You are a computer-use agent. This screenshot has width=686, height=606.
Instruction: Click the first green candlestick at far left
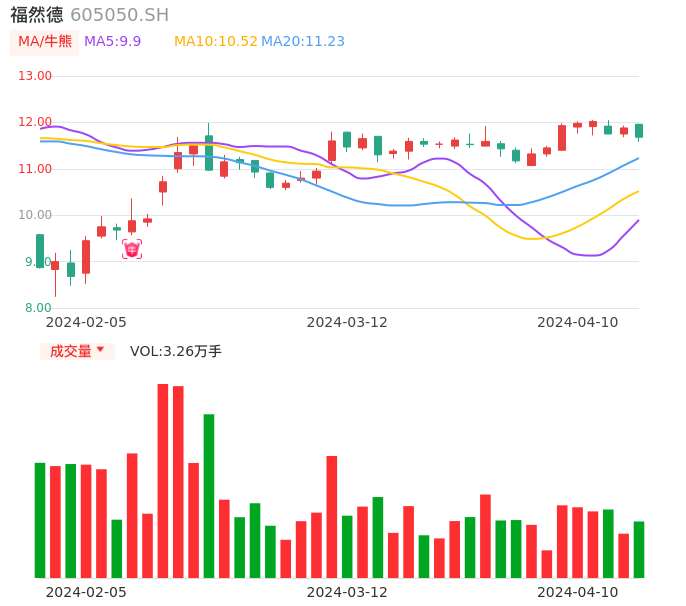(x=40, y=251)
